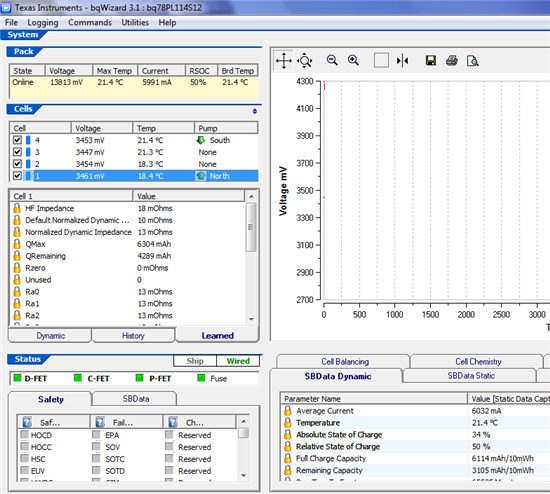The image size is (550, 494).
Task: Click the HOCD safety flag box
Action: 25,435
